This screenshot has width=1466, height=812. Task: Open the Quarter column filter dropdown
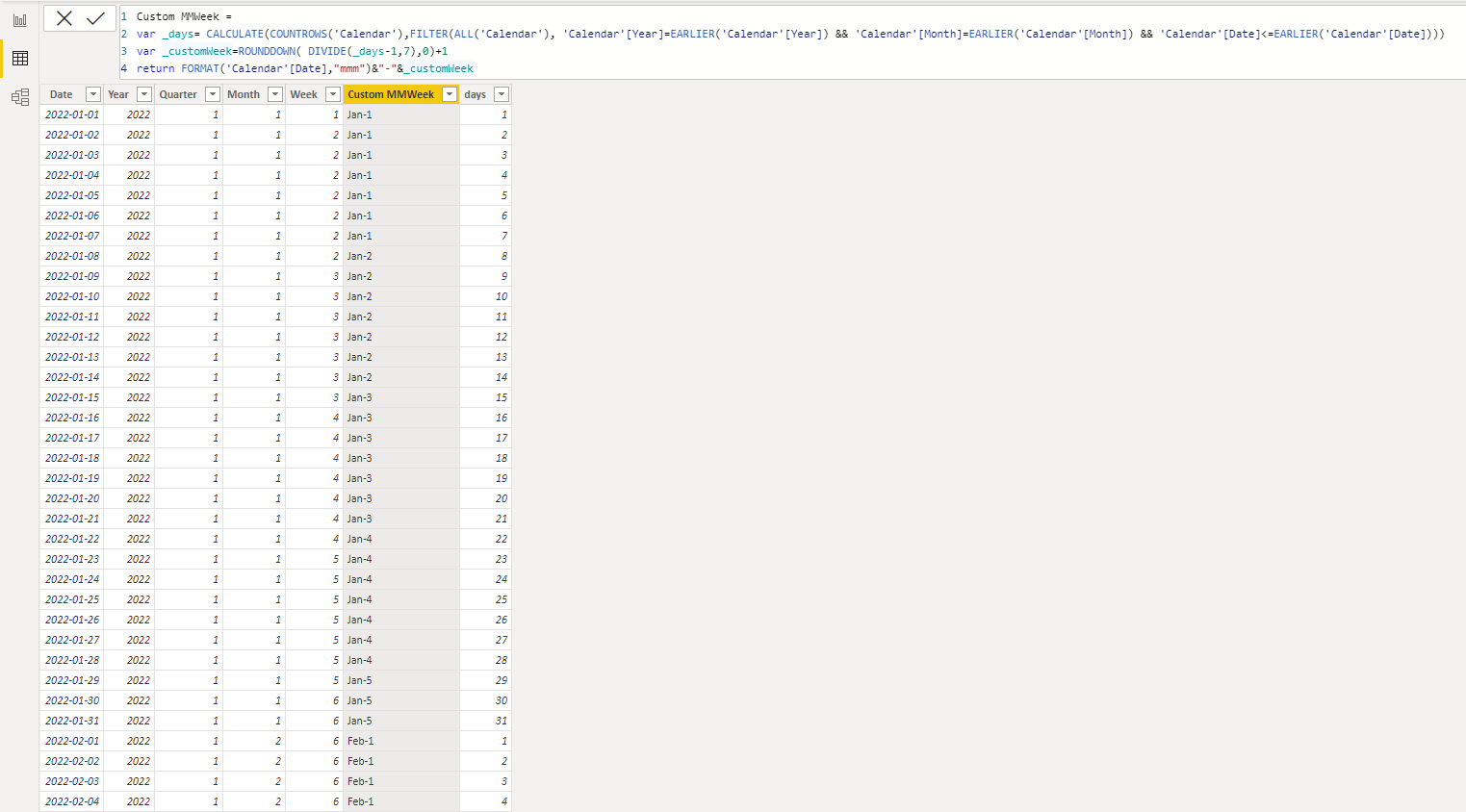213,94
